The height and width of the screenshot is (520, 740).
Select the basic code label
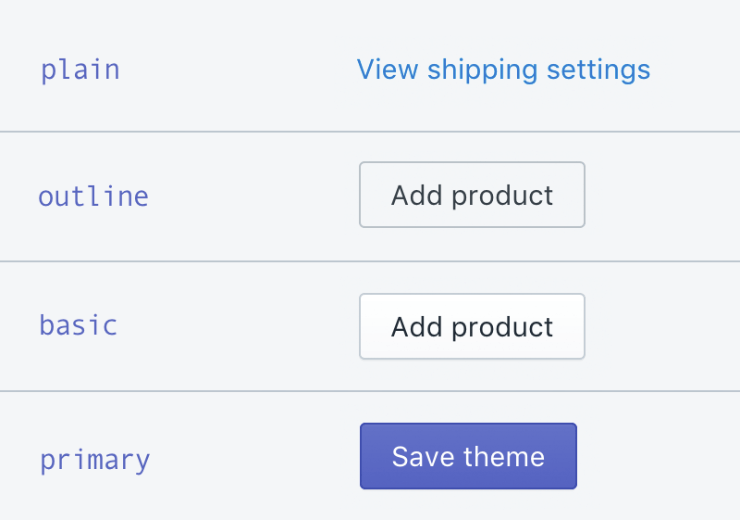[x=78, y=326]
